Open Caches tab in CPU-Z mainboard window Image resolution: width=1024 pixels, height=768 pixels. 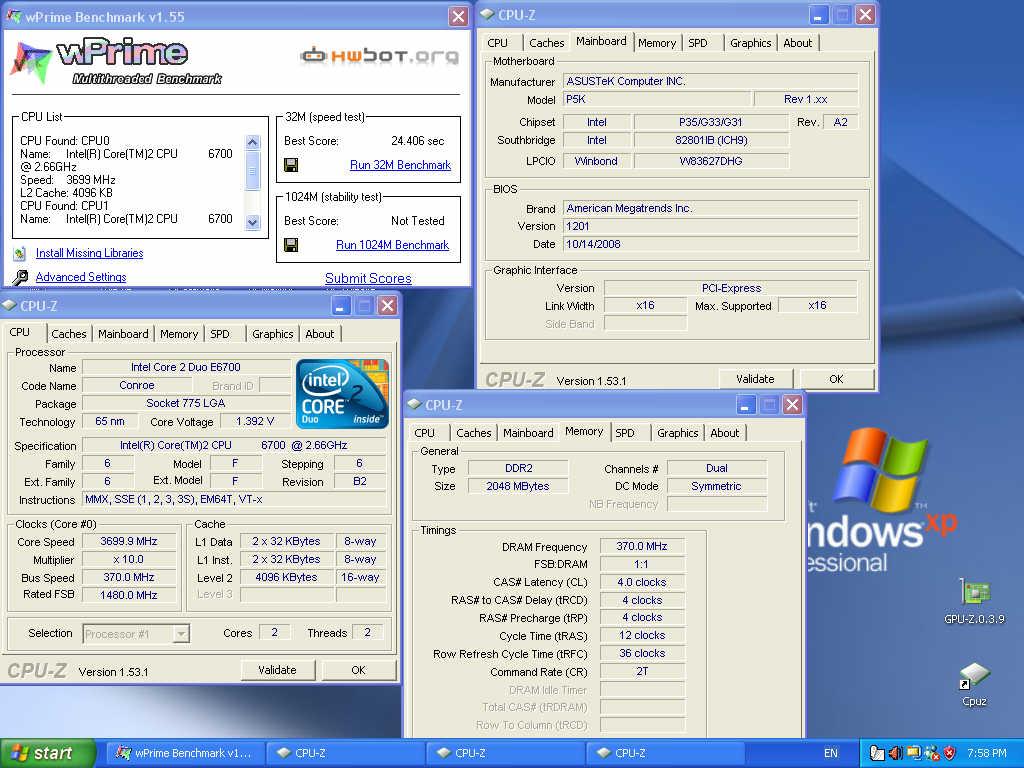click(x=547, y=42)
